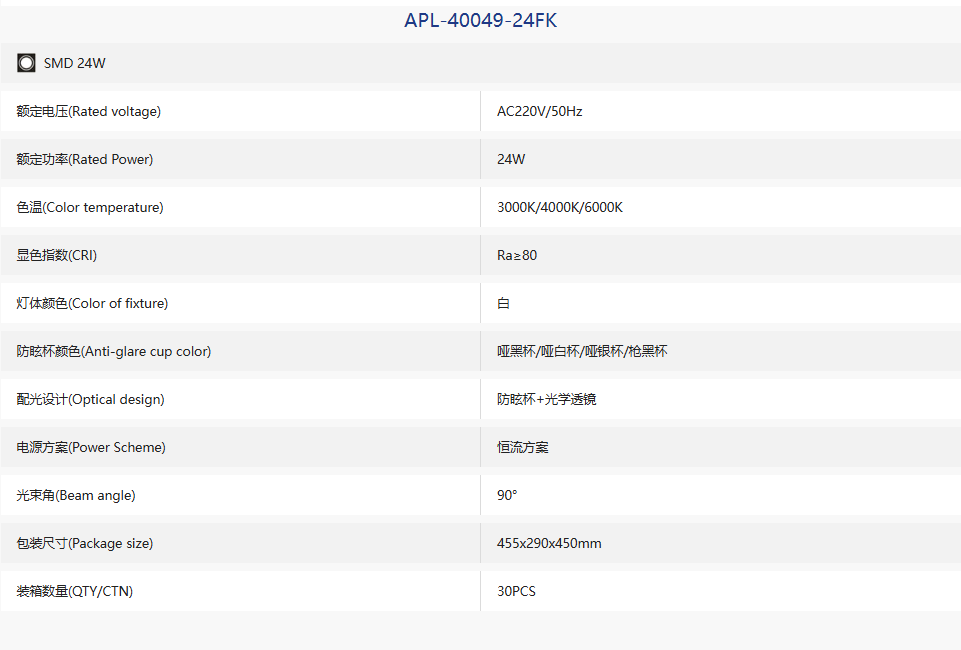The width and height of the screenshot is (961, 650).
Task: Select the 额定功率(Rated Power) label
Action: (85, 159)
